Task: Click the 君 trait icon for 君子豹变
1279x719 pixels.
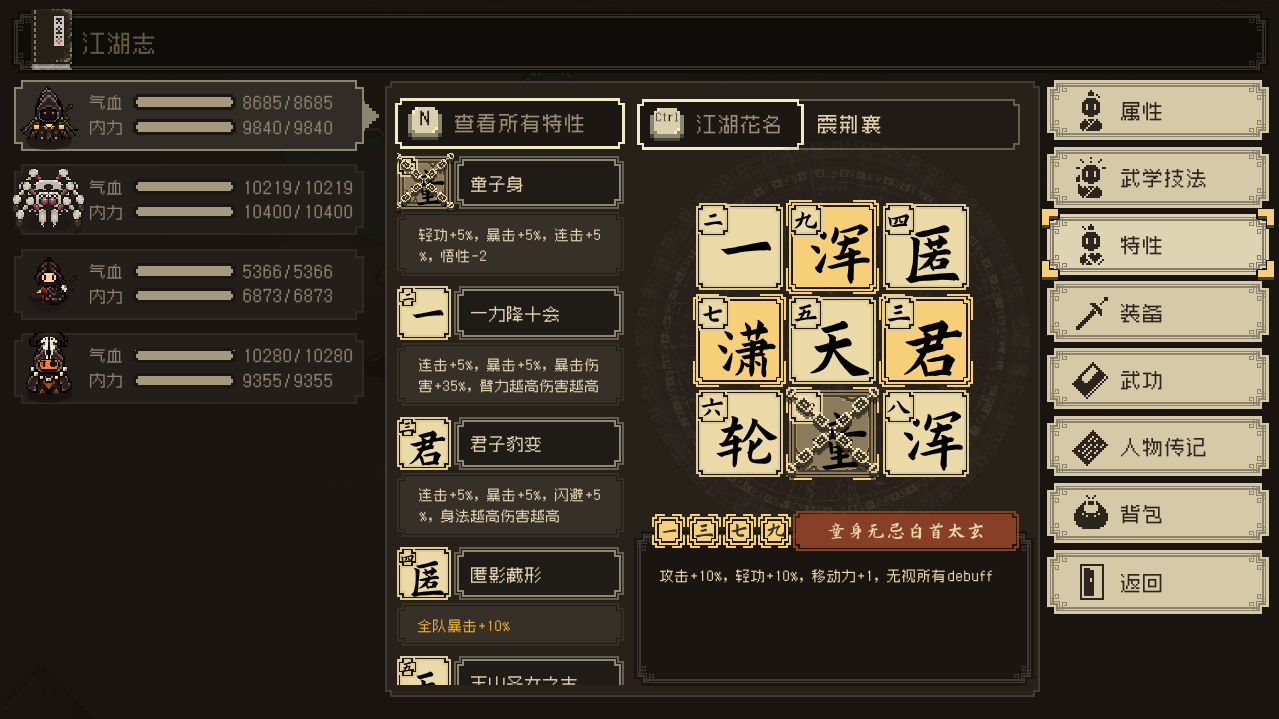Action: pos(425,444)
